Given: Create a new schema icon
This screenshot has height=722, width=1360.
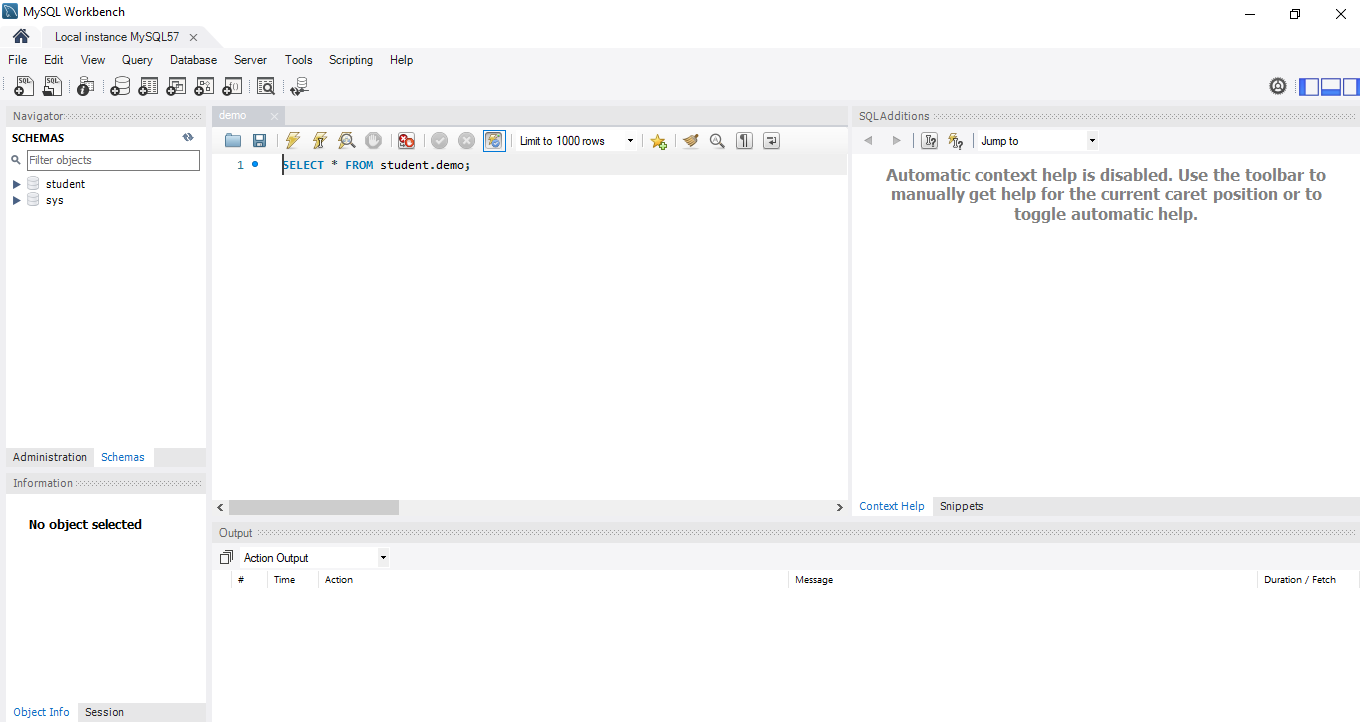Looking at the screenshot, I should click(120, 87).
